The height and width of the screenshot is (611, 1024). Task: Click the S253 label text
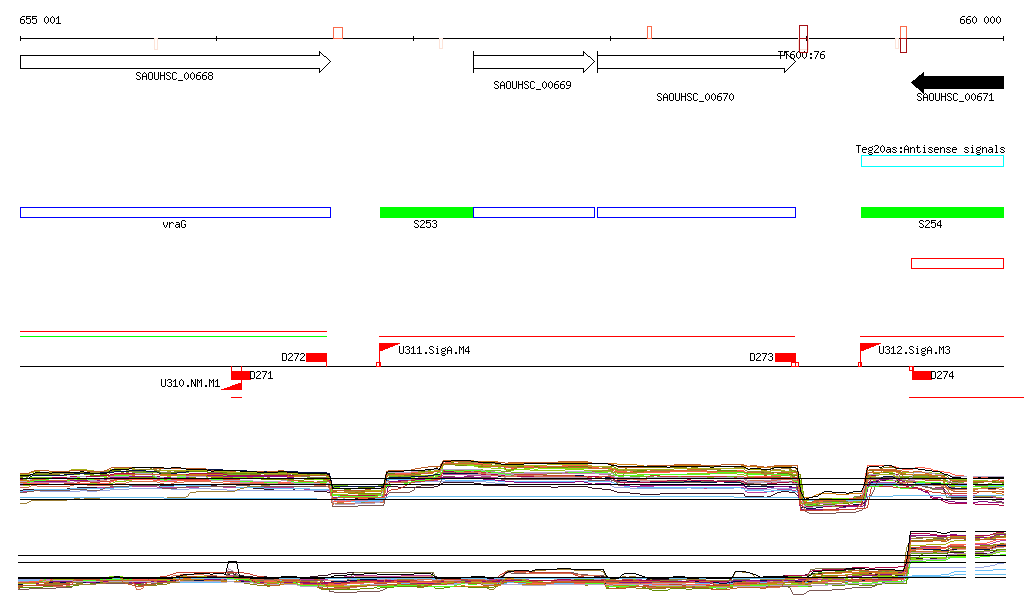[x=425, y=225]
